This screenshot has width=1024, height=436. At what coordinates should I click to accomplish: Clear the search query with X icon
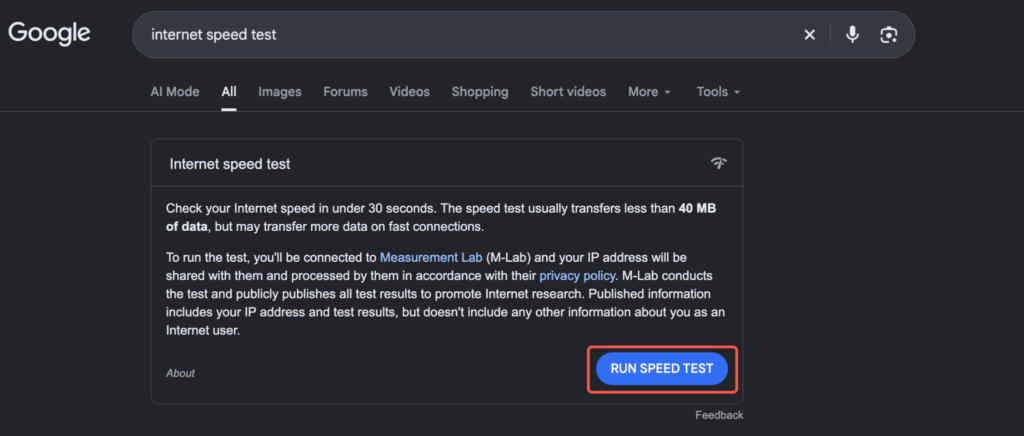point(809,35)
